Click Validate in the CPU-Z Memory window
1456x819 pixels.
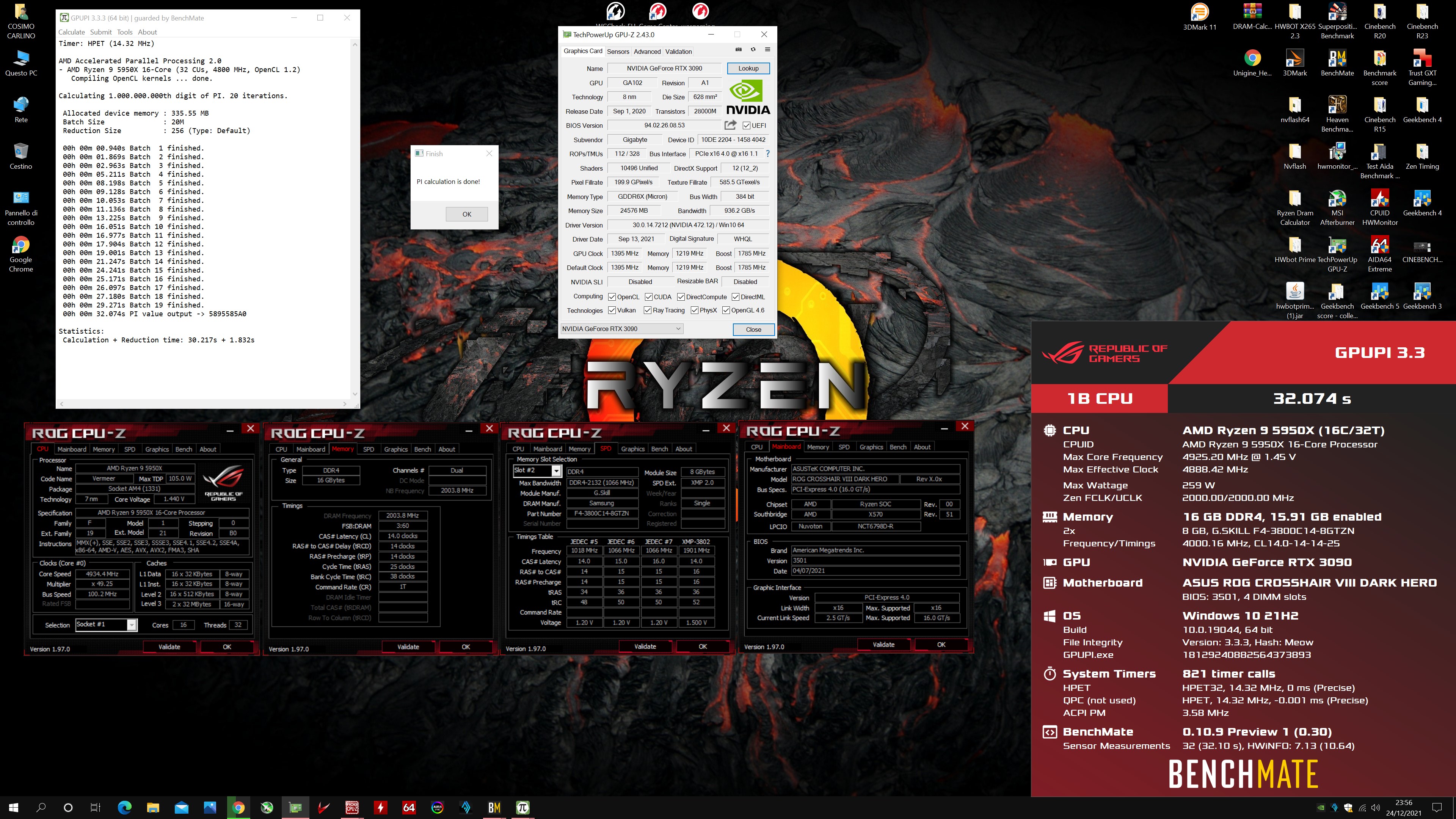coord(408,646)
